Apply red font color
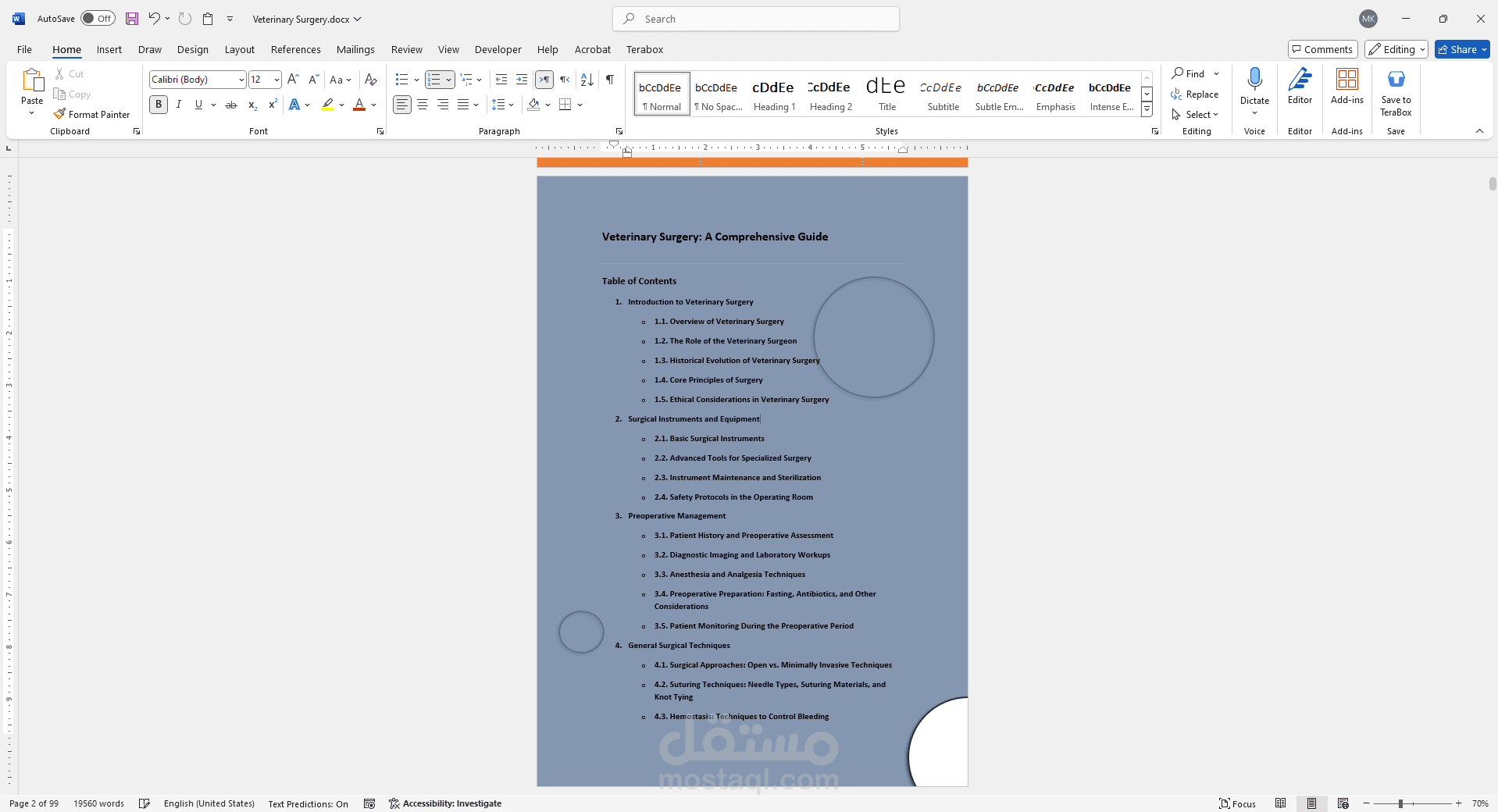 point(359,105)
